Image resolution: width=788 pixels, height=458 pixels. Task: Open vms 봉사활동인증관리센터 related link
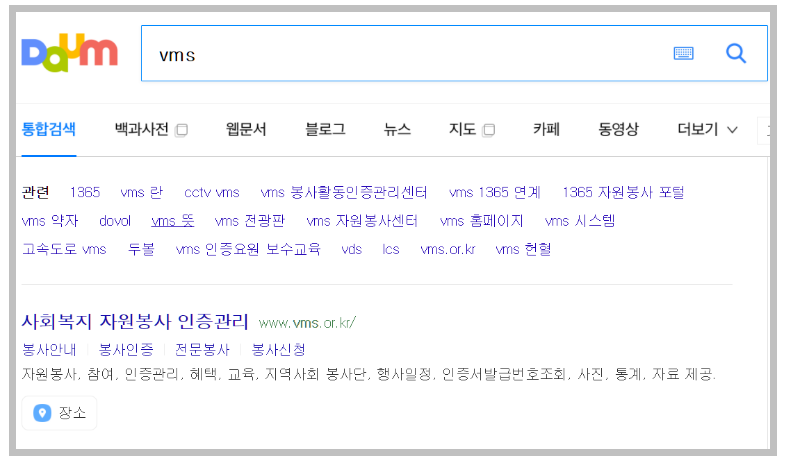(344, 193)
